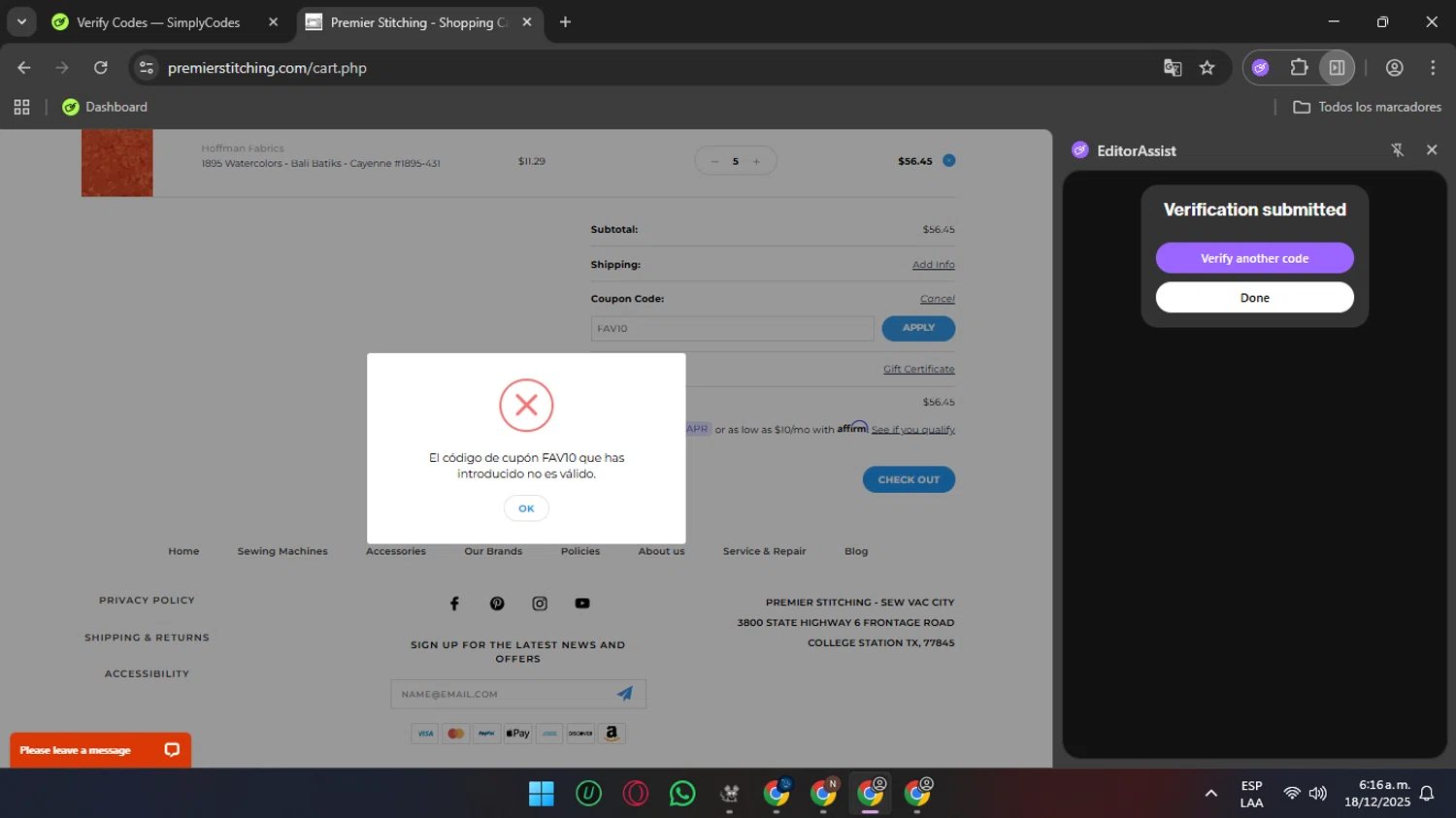Screen dimensions: 1456x818
Task: Open the Opera browser taskbar icon
Action: tap(636, 794)
